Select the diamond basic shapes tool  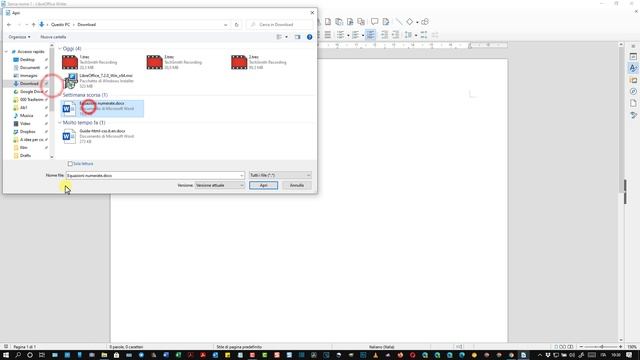pyautogui.click(x=409, y=22)
